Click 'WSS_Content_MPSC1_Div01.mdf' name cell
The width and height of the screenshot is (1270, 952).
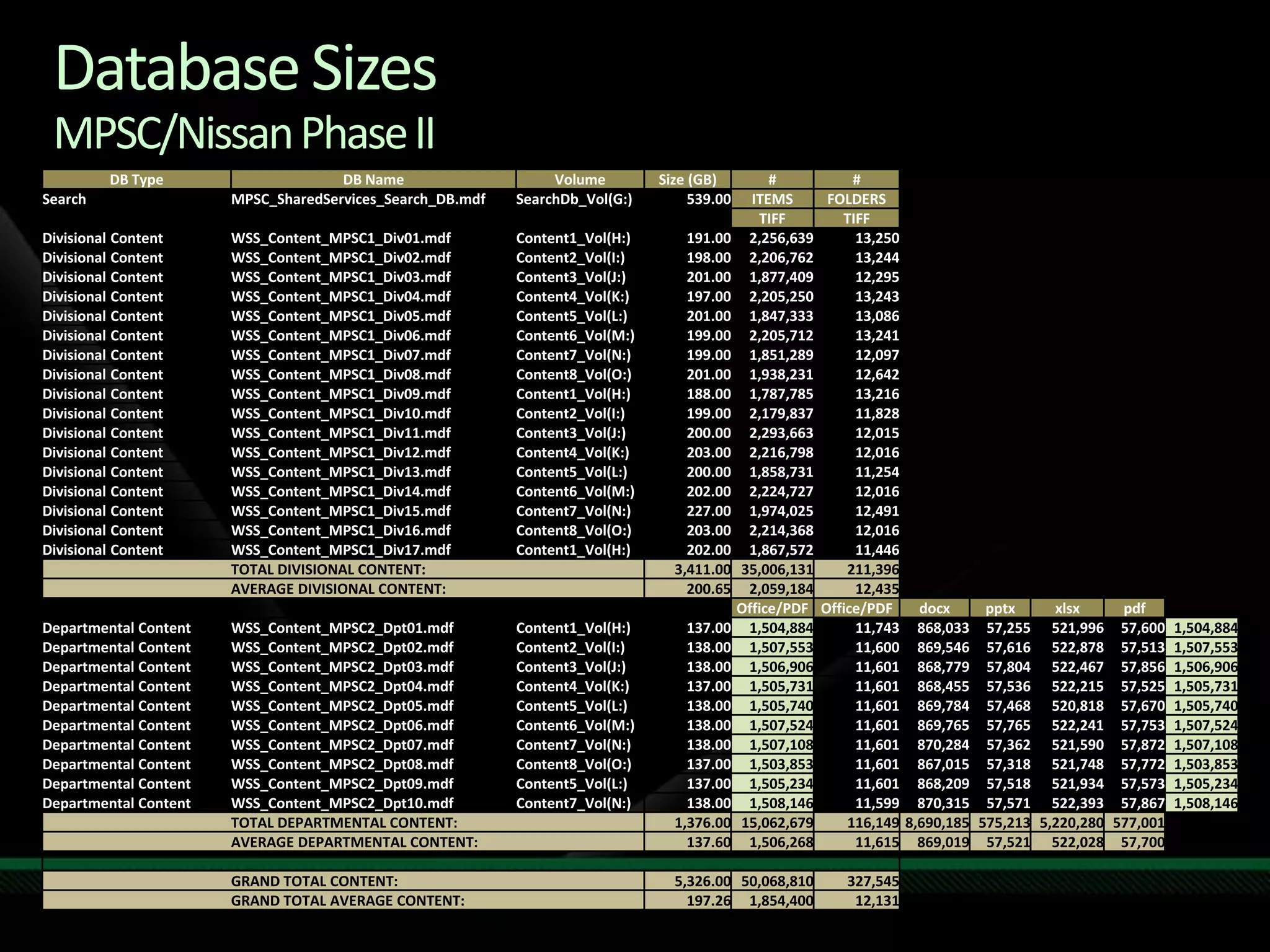pyautogui.click(x=341, y=238)
